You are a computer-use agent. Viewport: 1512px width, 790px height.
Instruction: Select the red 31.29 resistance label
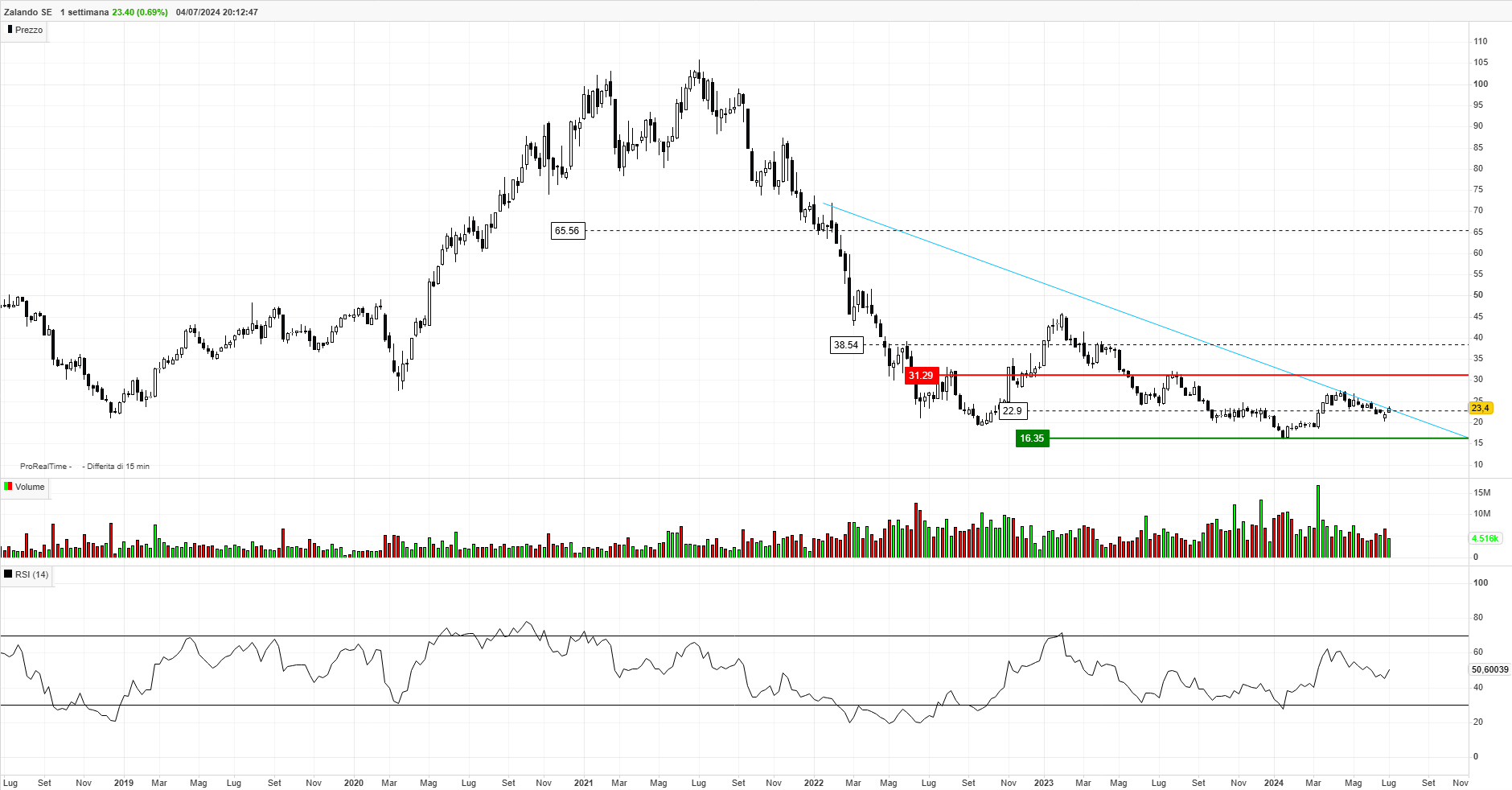921,376
